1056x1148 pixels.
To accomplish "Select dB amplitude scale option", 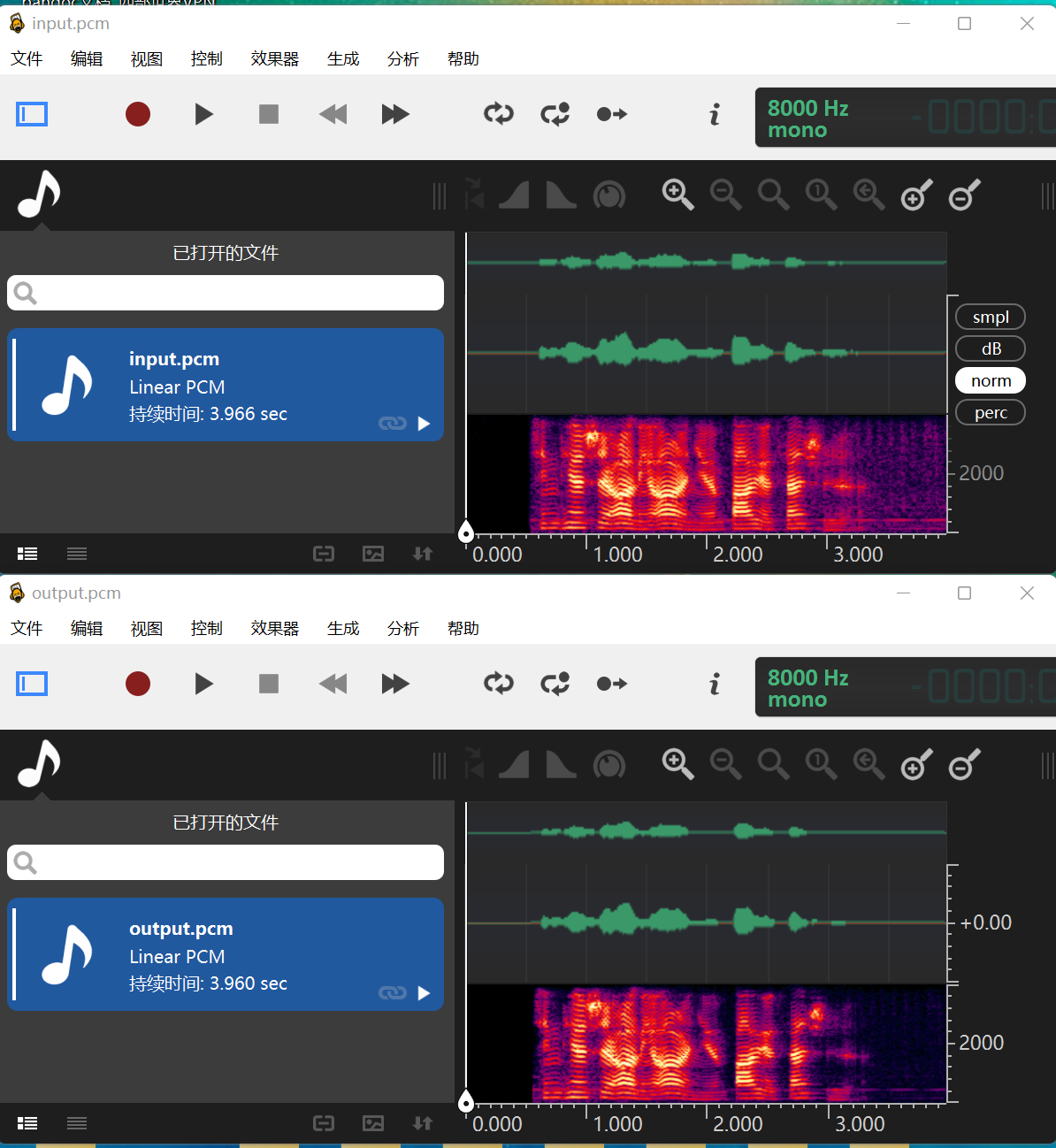I will click(991, 348).
